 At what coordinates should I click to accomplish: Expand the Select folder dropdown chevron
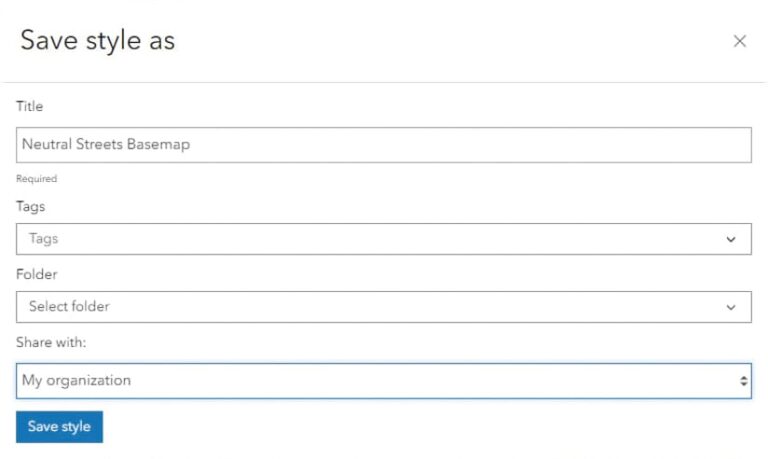coord(731,307)
